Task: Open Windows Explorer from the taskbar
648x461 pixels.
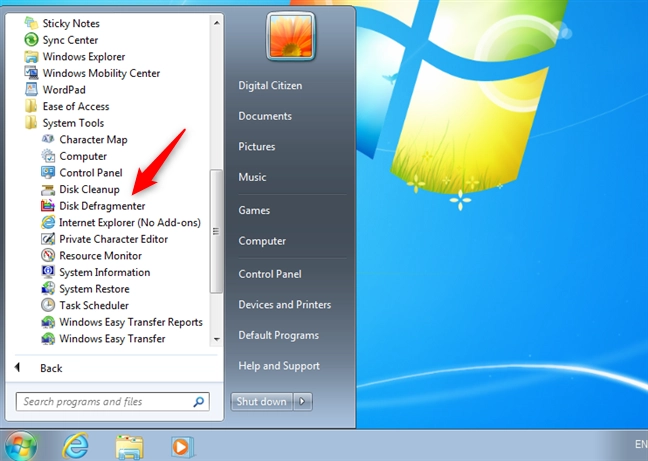Action: click(x=129, y=447)
